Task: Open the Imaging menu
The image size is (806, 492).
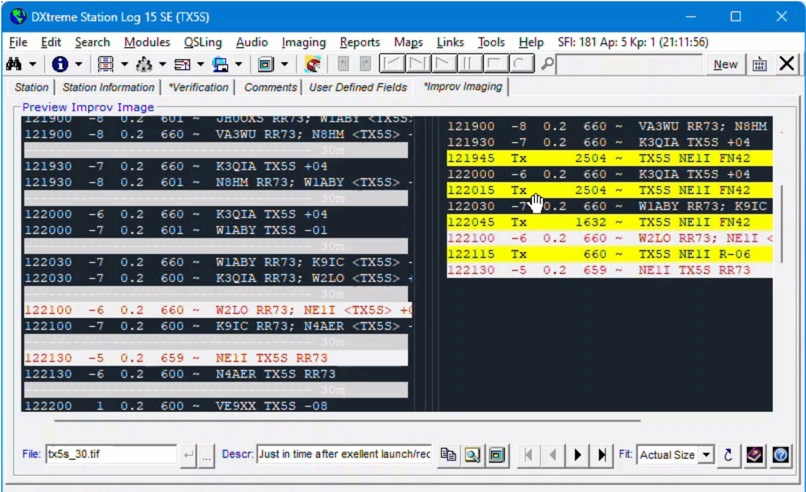Action: point(304,42)
